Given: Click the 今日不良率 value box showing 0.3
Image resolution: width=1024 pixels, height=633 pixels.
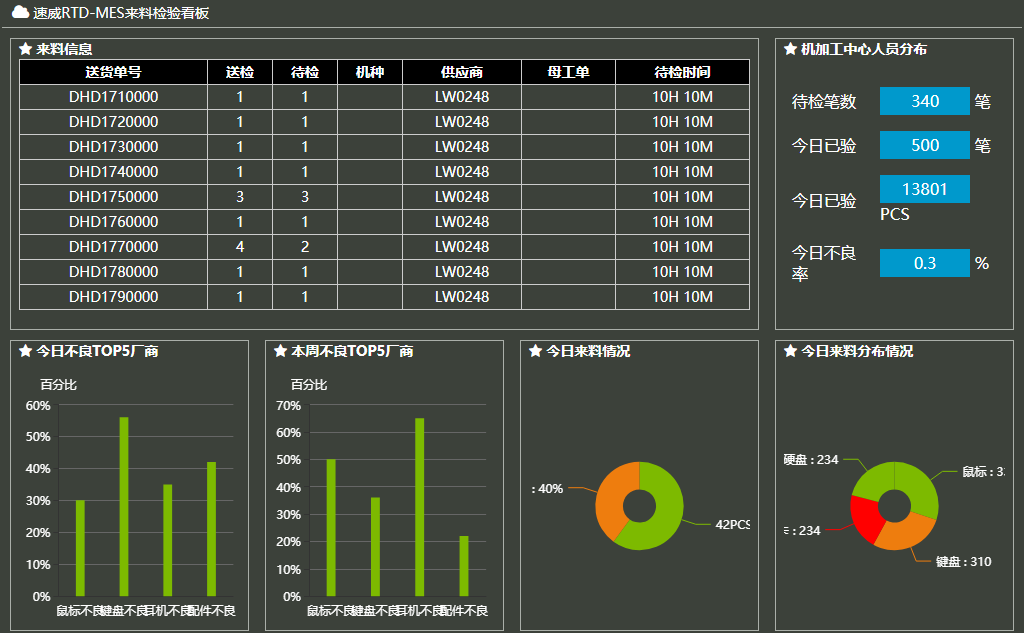Looking at the screenshot, I should [x=924, y=263].
